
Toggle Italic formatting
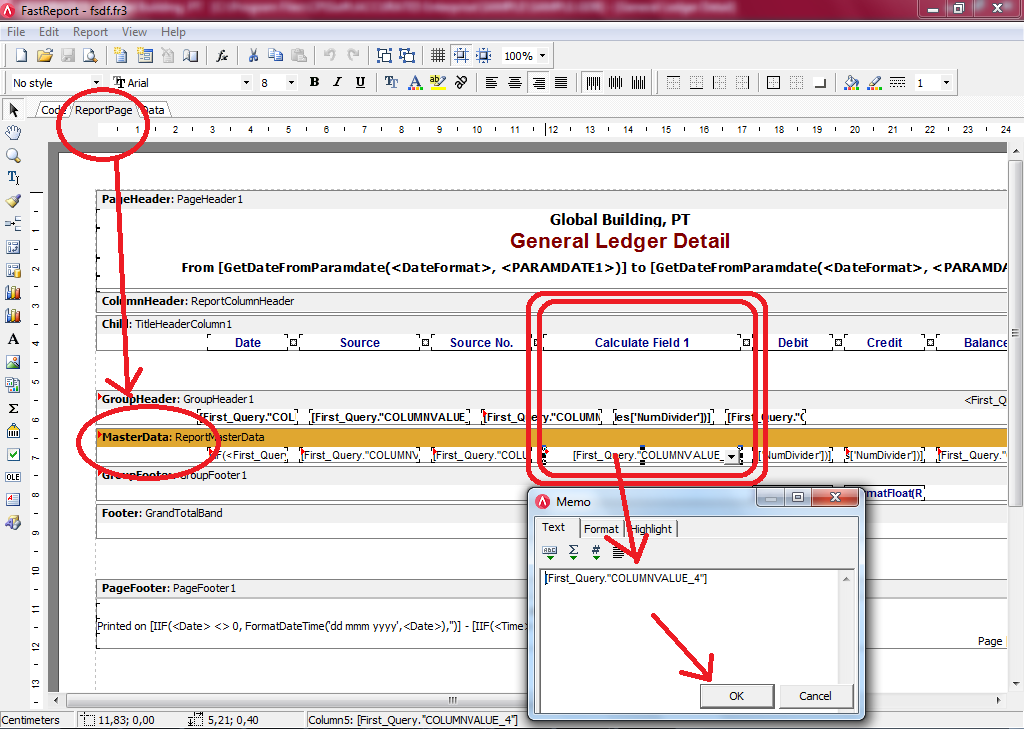pyautogui.click(x=337, y=83)
